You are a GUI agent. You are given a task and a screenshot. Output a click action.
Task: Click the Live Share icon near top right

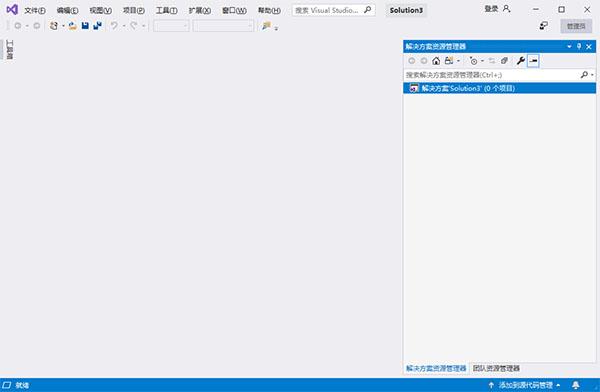(543, 26)
